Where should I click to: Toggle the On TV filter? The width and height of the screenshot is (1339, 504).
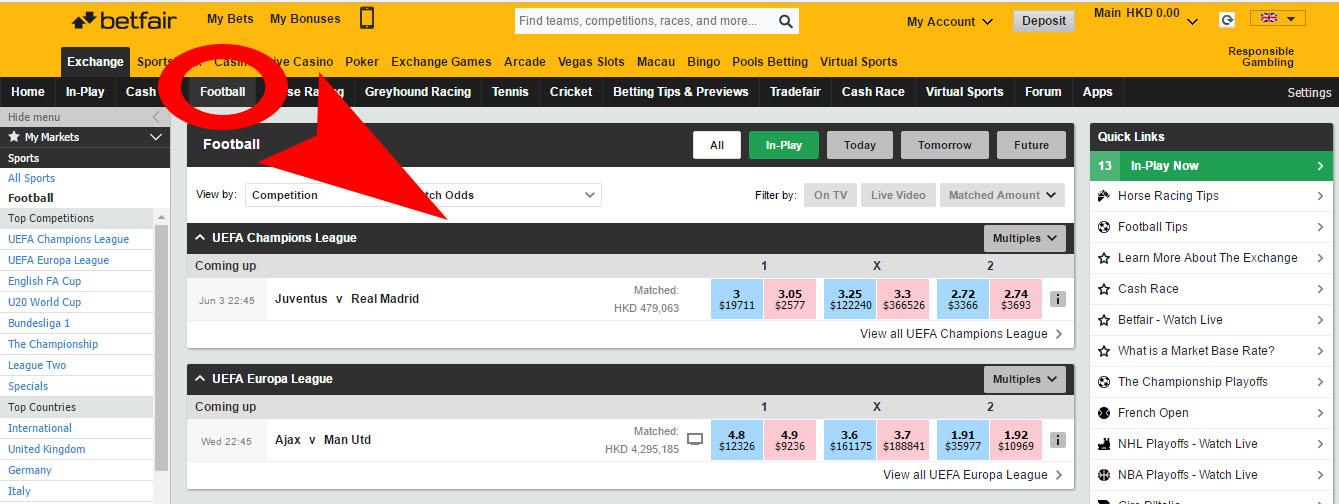point(830,195)
